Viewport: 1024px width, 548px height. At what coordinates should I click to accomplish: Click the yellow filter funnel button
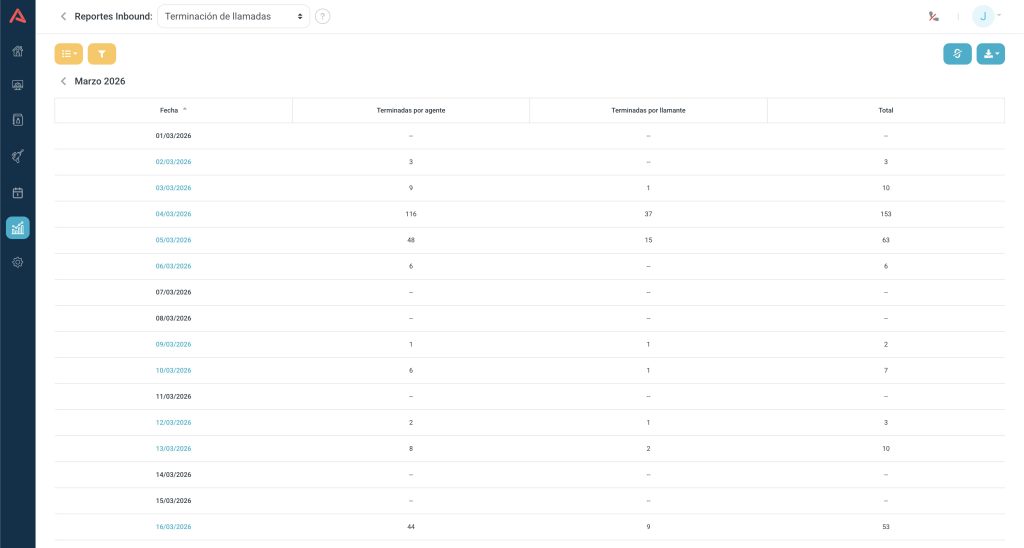[101, 54]
